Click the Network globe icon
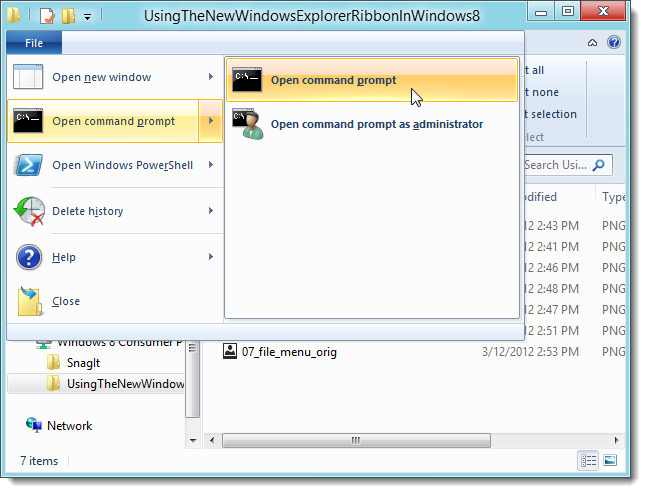646x493 pixels. point(34,425)
